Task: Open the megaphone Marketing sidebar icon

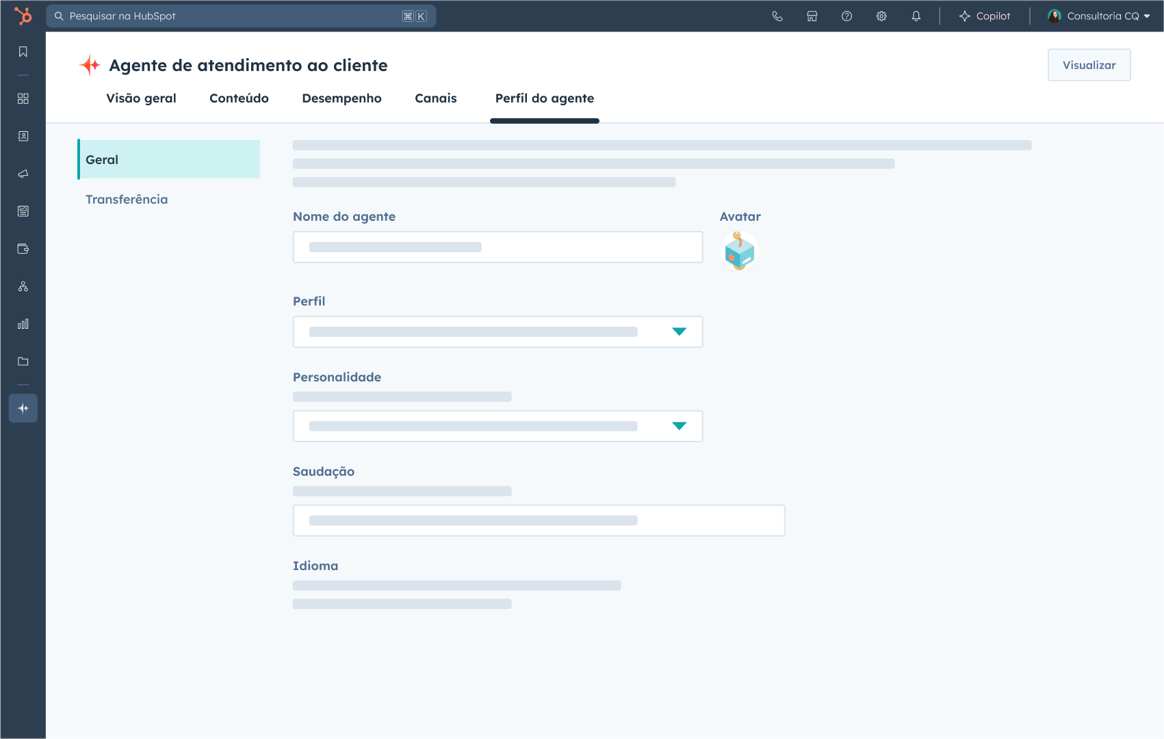Action: pyautogui.click(x=23, y=174)
